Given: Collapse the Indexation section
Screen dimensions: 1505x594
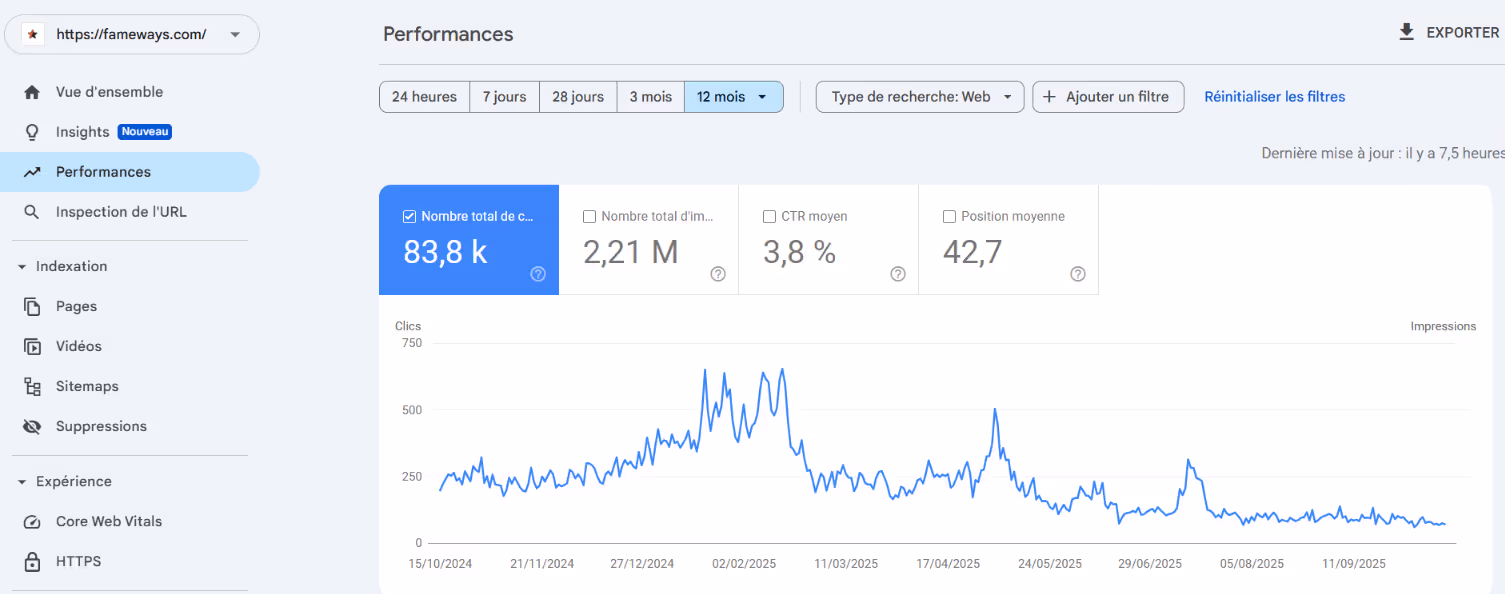Looking at the screenshot, I should [22, 267].
